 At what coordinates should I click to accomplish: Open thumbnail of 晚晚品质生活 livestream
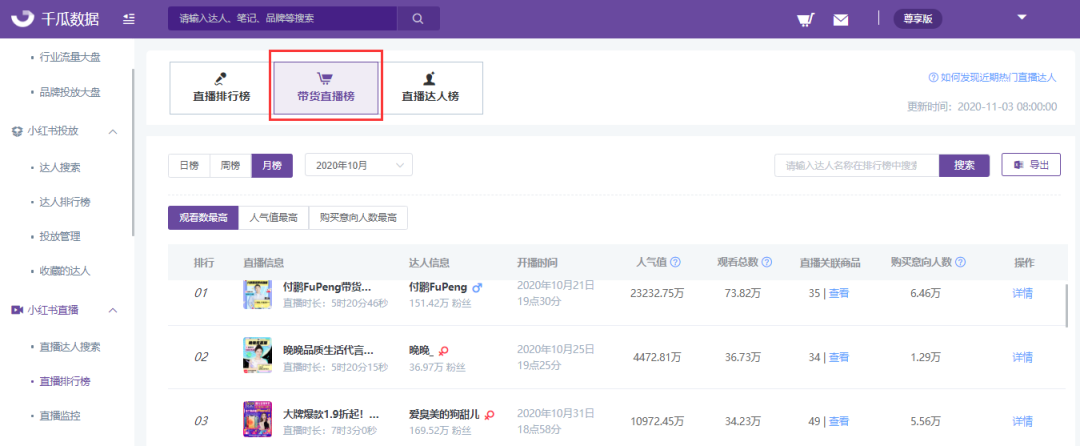point(257,355)
